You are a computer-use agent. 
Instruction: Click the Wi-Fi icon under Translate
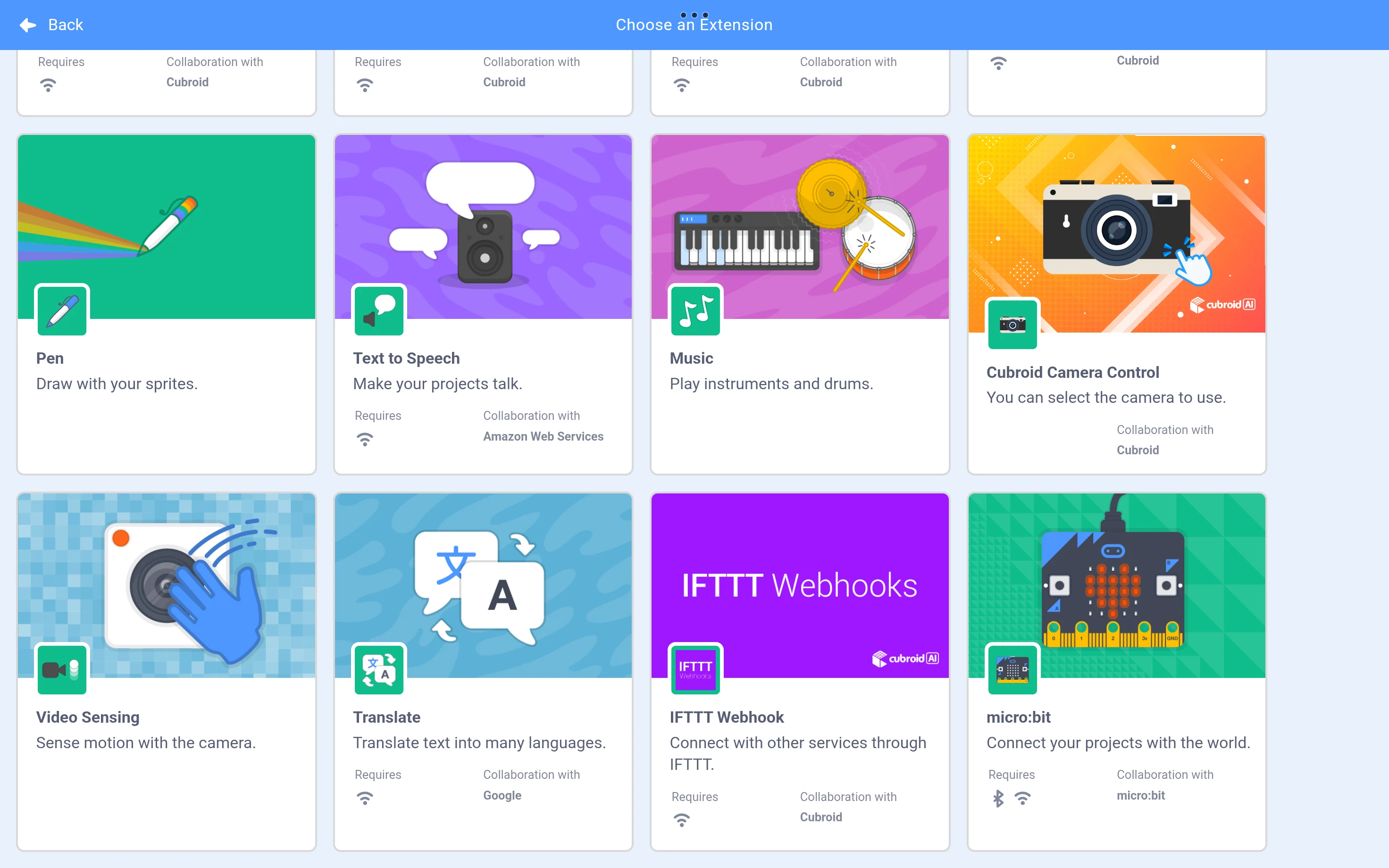[364, 798]
